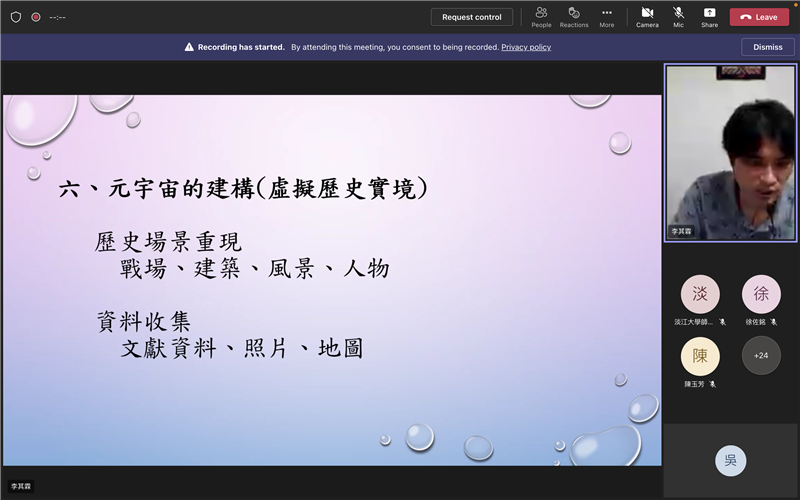Click the red recording indicator icon
This screenshot has height=500, width=800.
(x=36, y=17)
